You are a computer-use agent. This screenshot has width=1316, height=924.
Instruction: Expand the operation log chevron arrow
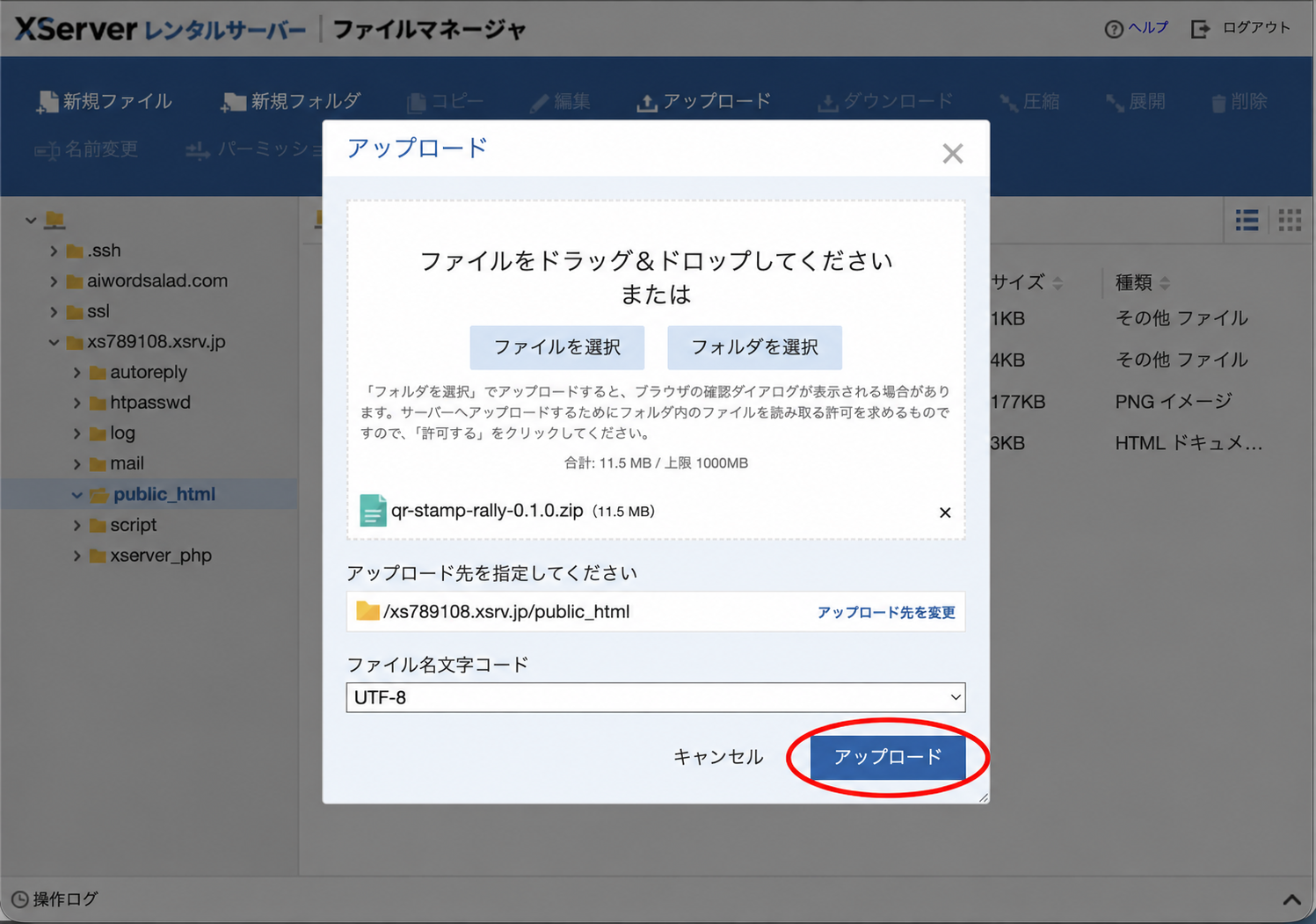click(1291, 899)
